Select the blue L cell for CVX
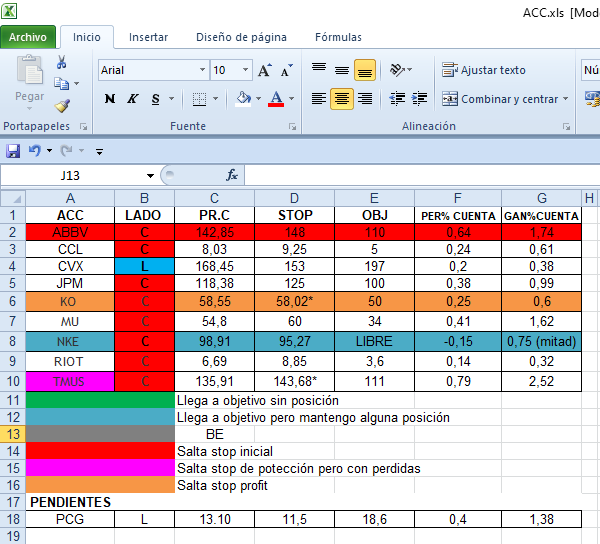 pyautogui.click(x=144, y=266)
